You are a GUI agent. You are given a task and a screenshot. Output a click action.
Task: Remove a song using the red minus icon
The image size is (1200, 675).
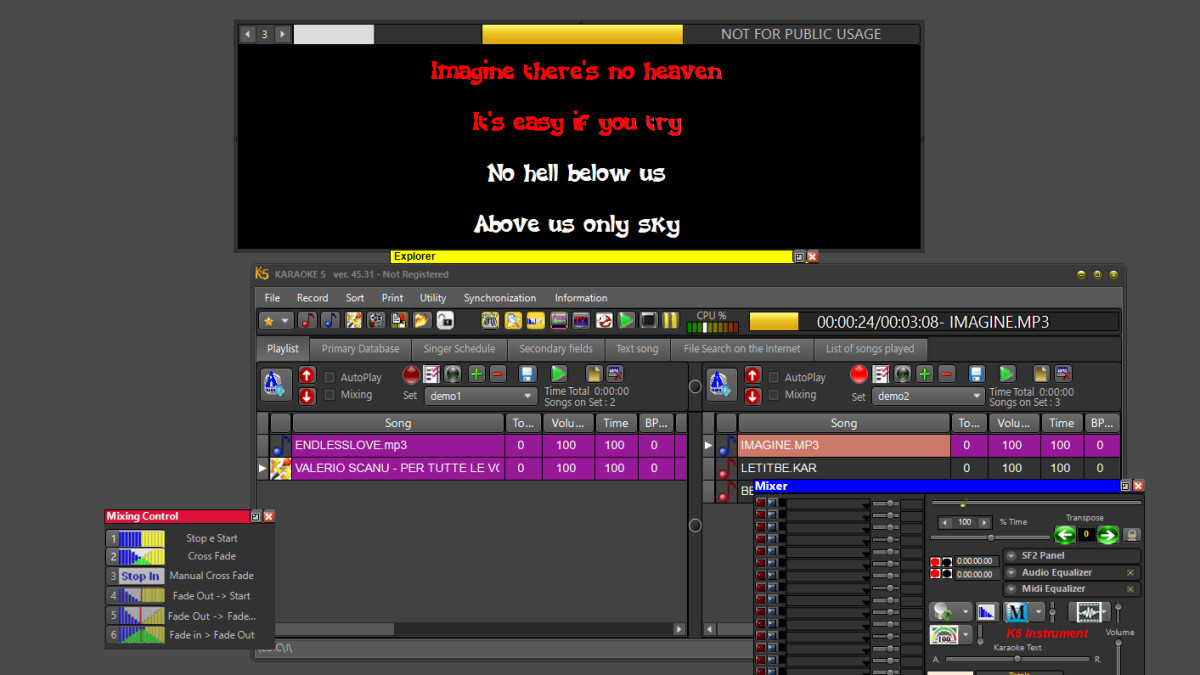(x=497, y=373)
